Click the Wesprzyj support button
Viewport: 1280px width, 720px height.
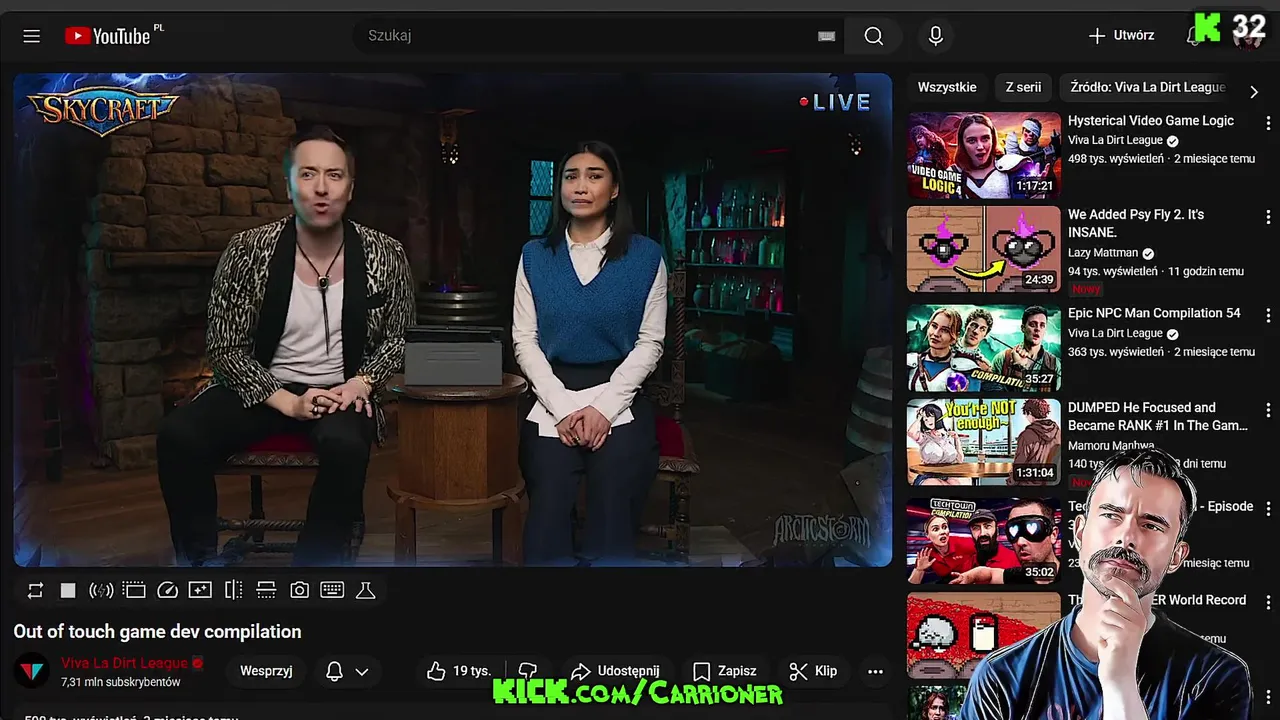266,671
